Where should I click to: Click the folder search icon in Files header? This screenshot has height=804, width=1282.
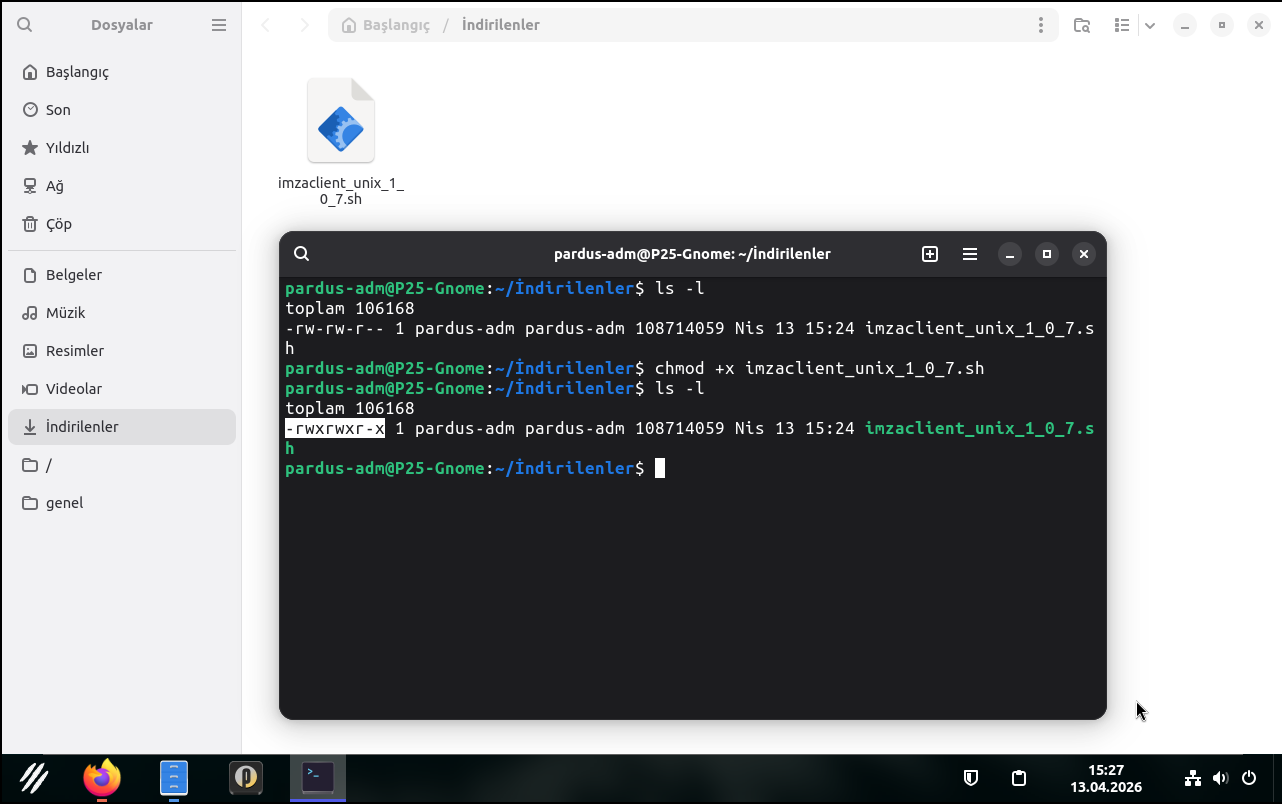pos(1082,25)
